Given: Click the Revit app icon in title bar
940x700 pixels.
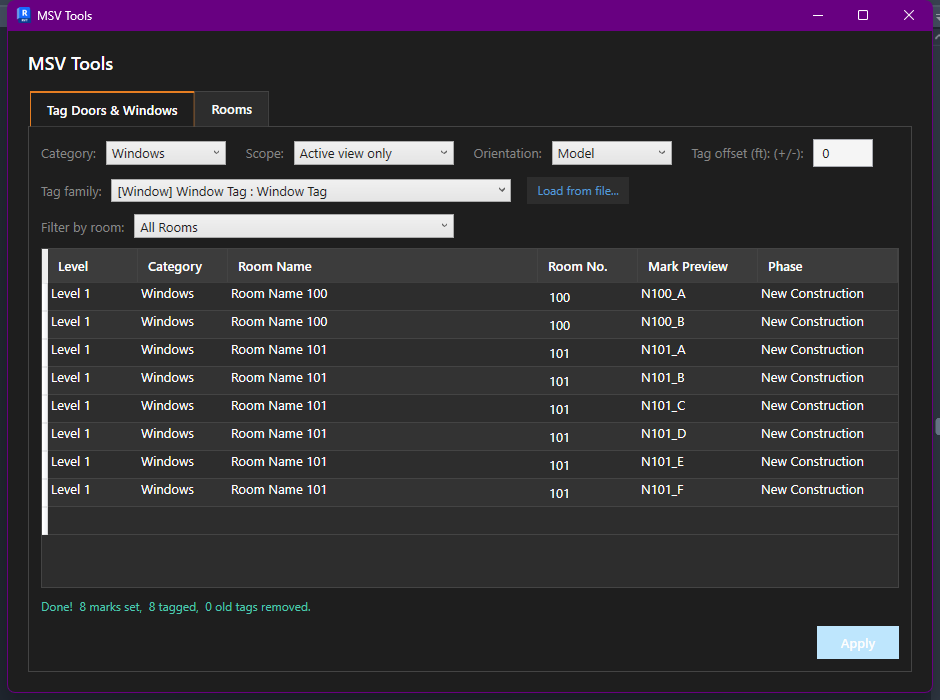Looking at the screenshot, I should tap(23, 15).
